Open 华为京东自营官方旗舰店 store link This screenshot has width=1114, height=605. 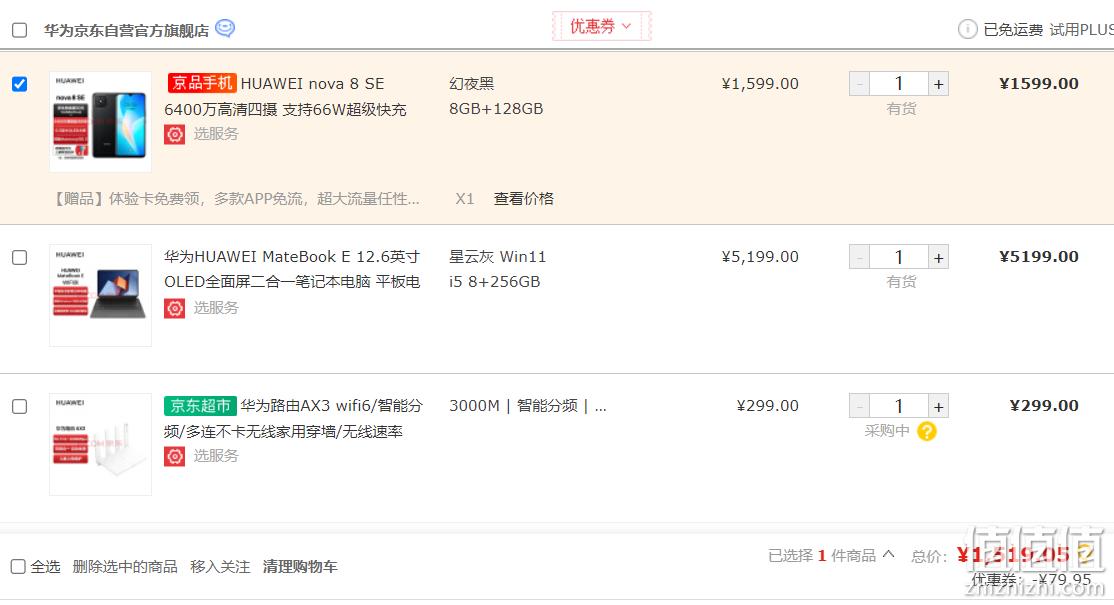click(126, 31)
